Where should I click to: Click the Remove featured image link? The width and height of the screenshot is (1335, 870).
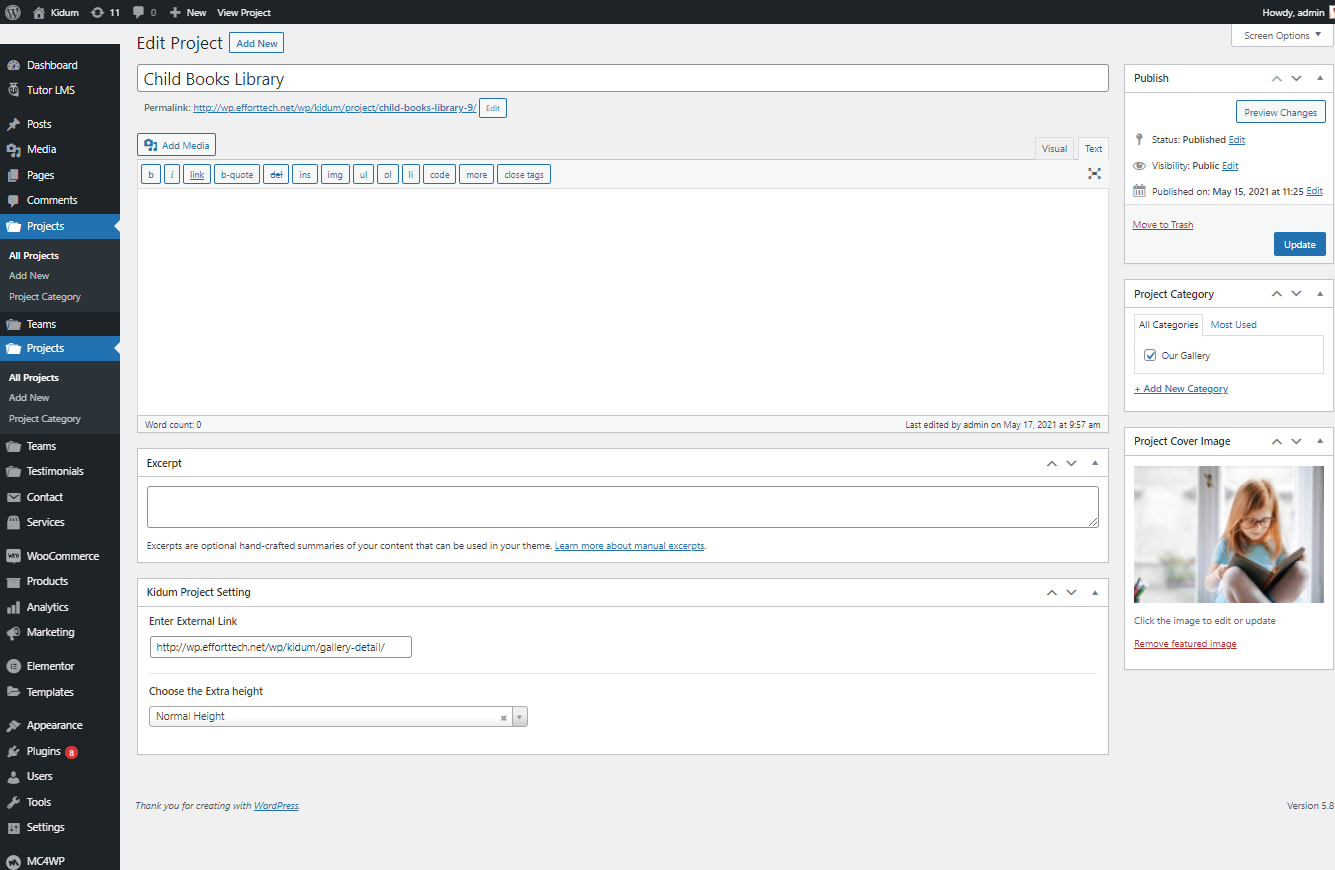click(1185, 644)
